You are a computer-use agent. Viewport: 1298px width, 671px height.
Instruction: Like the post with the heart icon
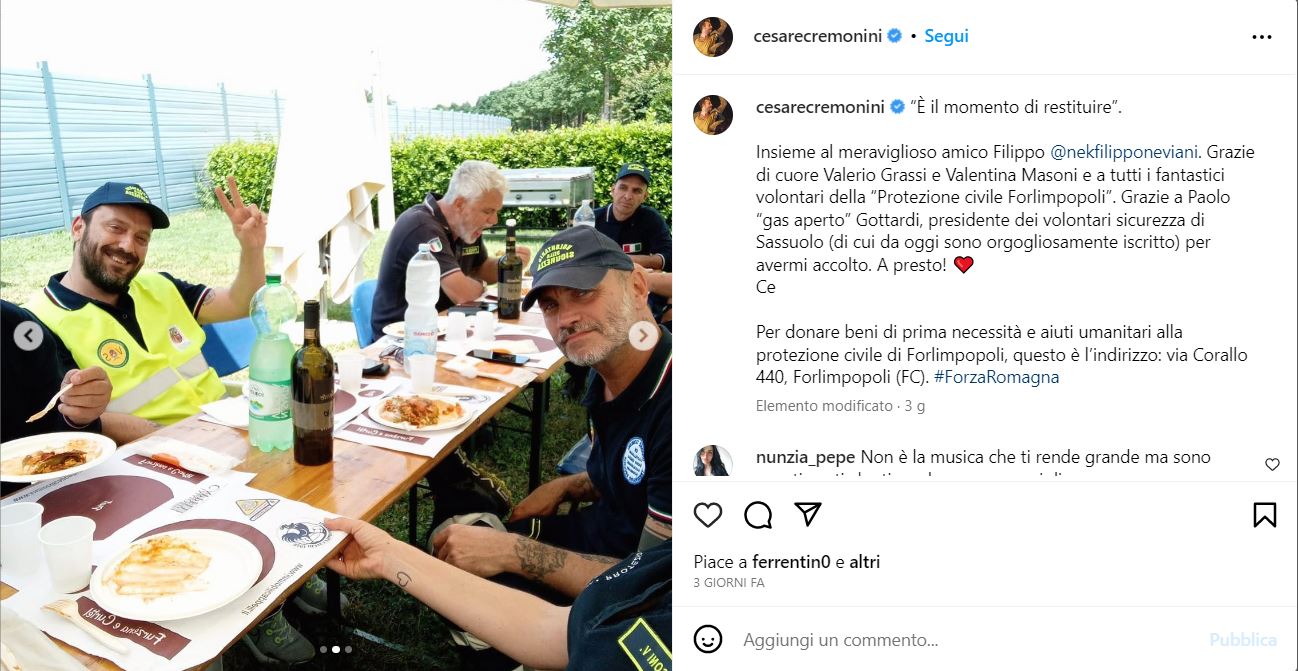(708, 515)
